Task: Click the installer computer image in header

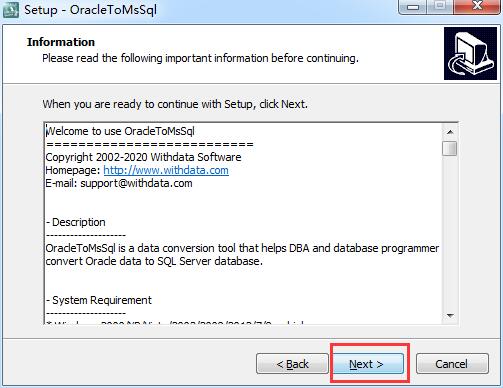Action: 470,53
